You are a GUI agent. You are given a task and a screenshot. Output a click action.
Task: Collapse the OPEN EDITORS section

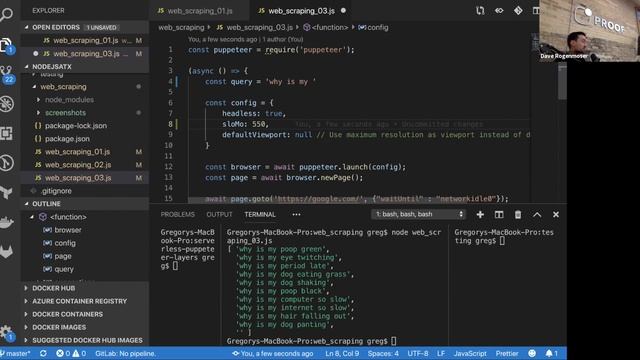(27, 27)
